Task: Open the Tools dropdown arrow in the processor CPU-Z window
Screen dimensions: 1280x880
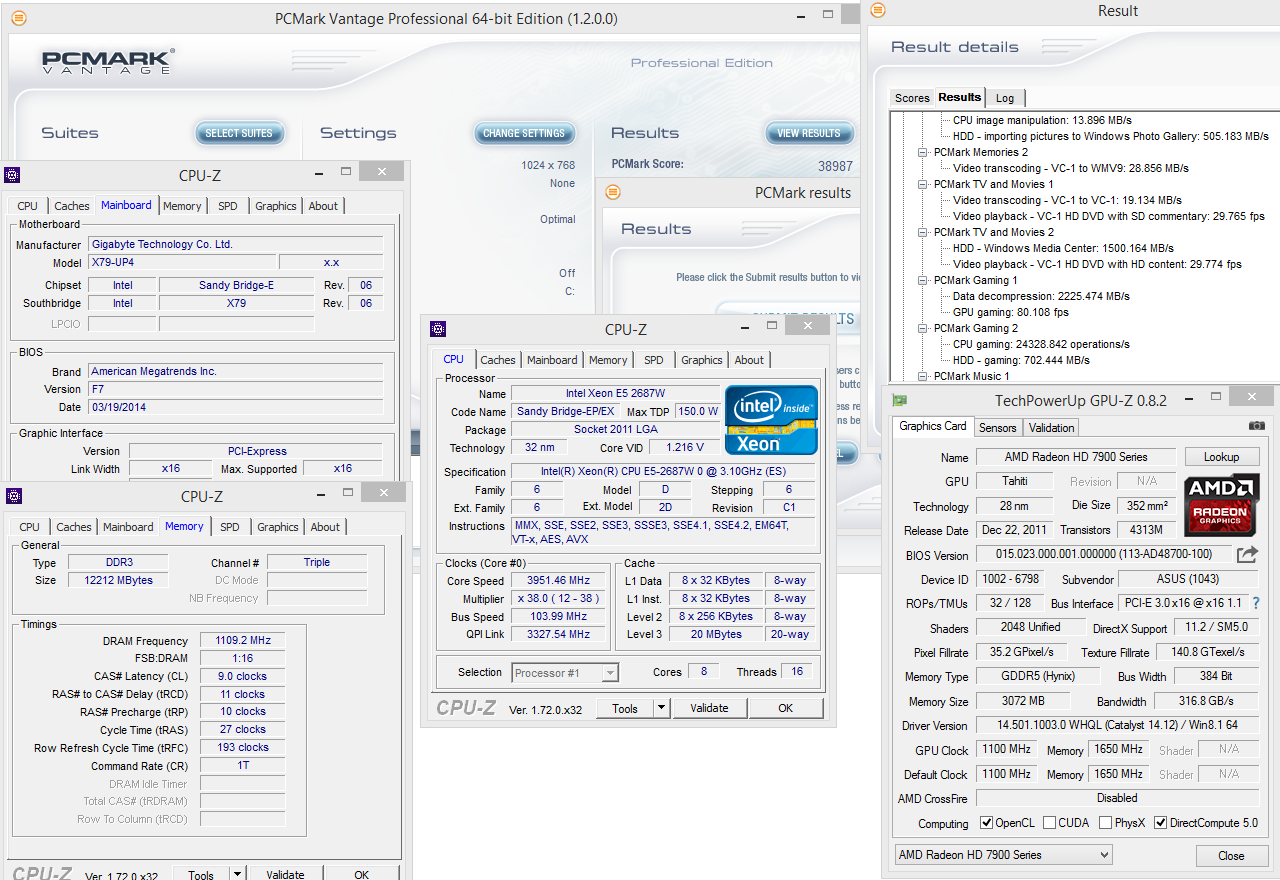Action: coord(660,708)
